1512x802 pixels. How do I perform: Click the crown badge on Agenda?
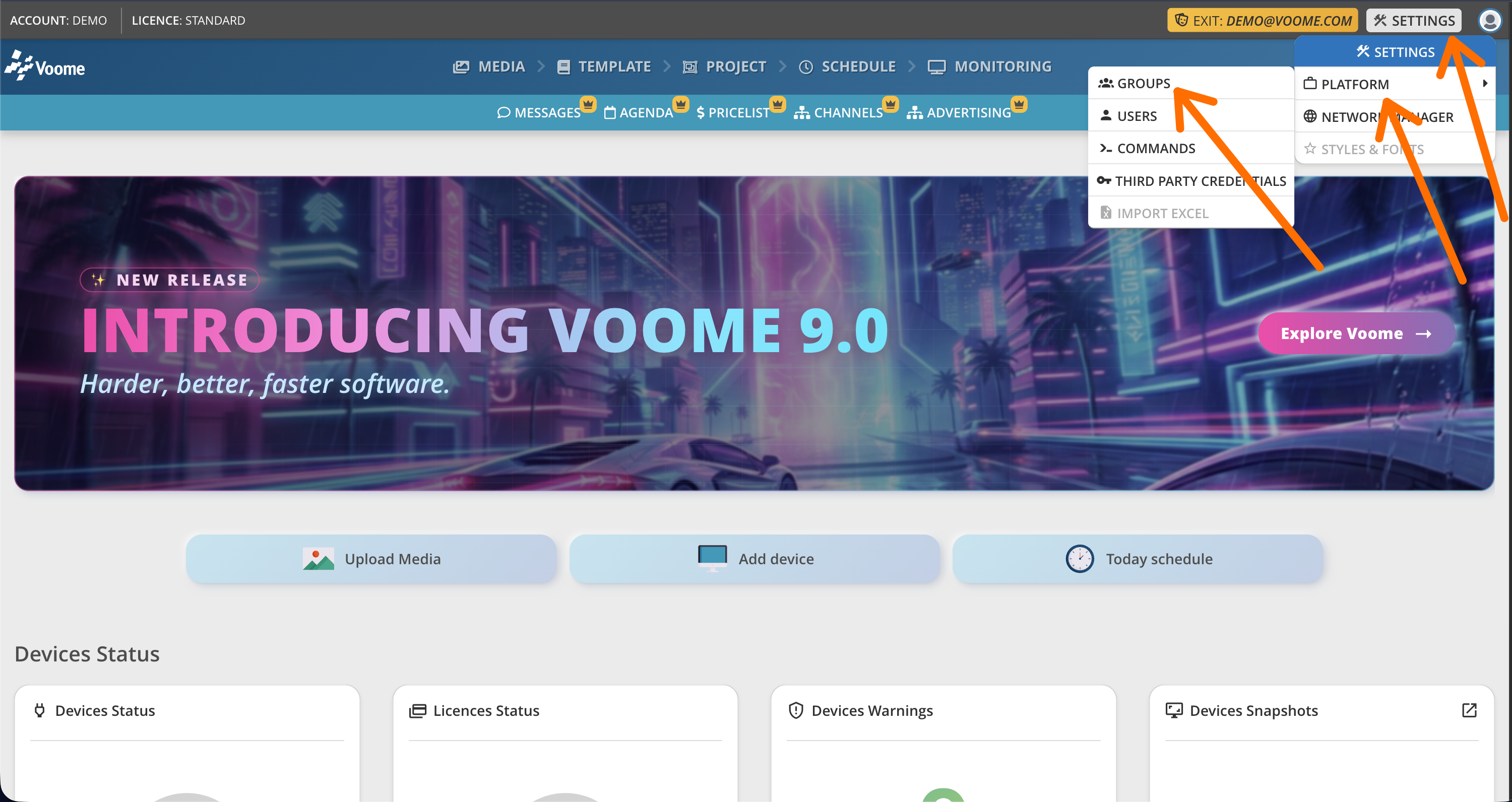(x=681, y=104)
